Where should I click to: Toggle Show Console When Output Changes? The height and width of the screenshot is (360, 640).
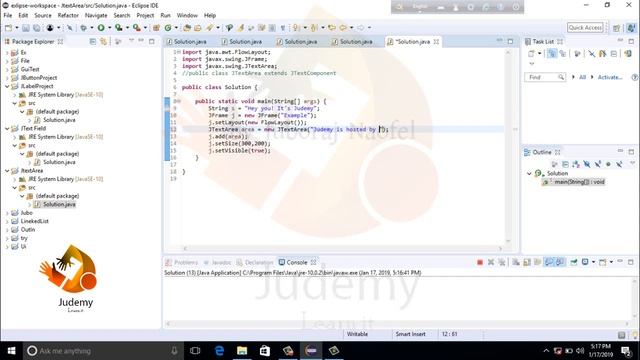click(x=549, y=262)
